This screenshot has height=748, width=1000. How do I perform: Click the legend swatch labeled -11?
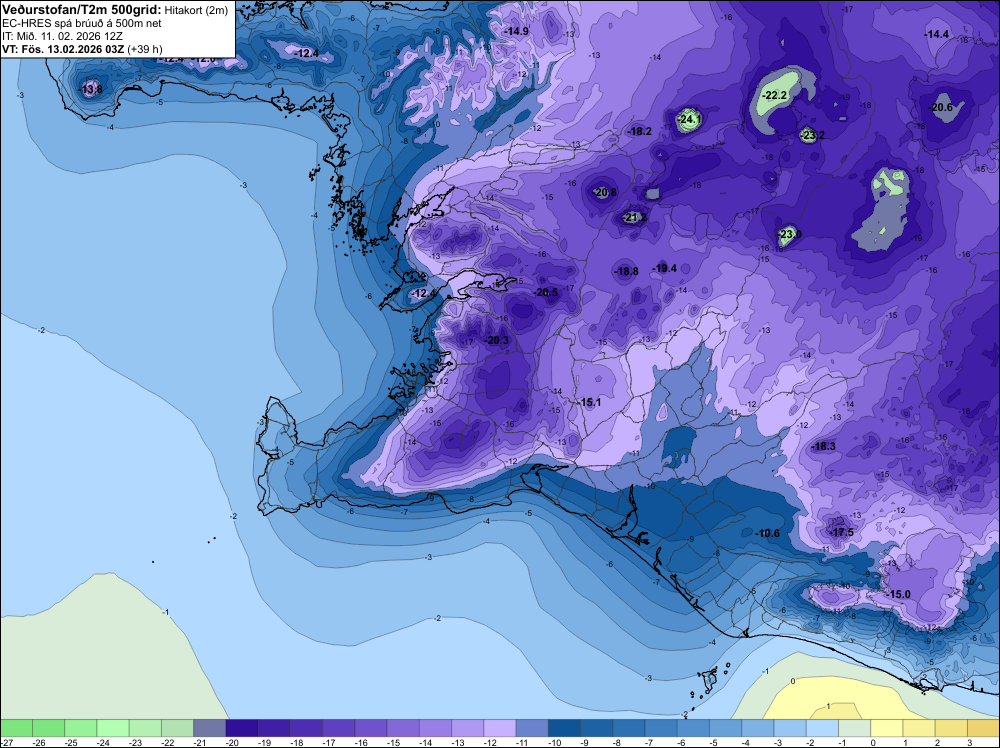[532, 728]
